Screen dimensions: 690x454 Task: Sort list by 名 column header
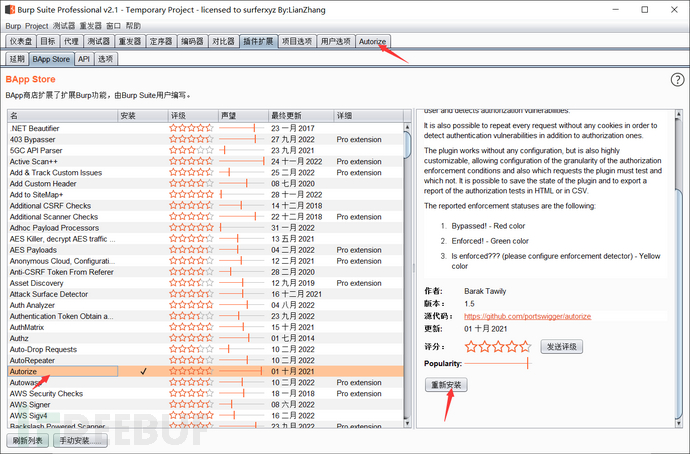62,116
